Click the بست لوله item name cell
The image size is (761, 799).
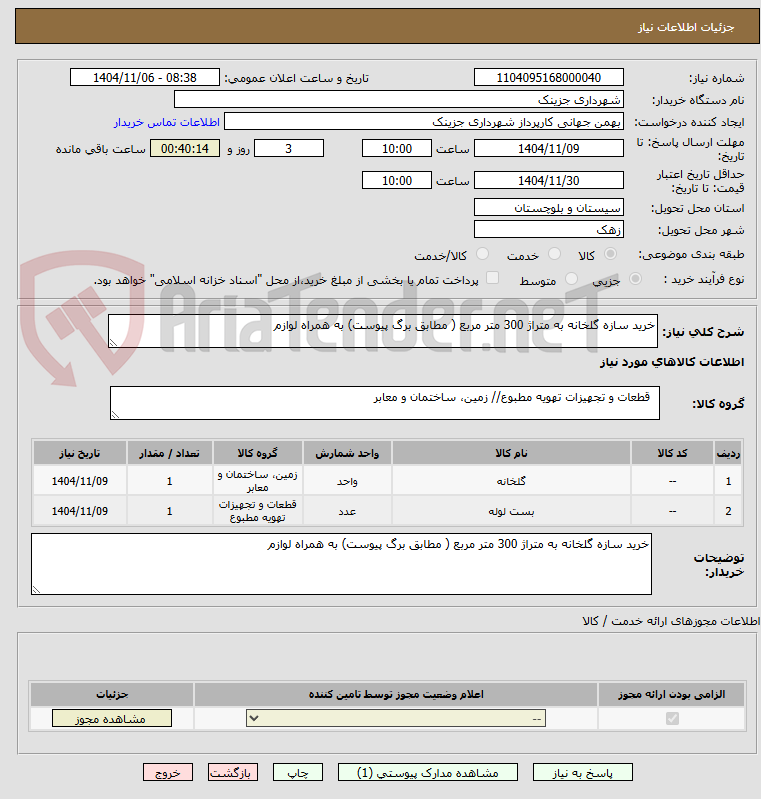pos(511,511)
